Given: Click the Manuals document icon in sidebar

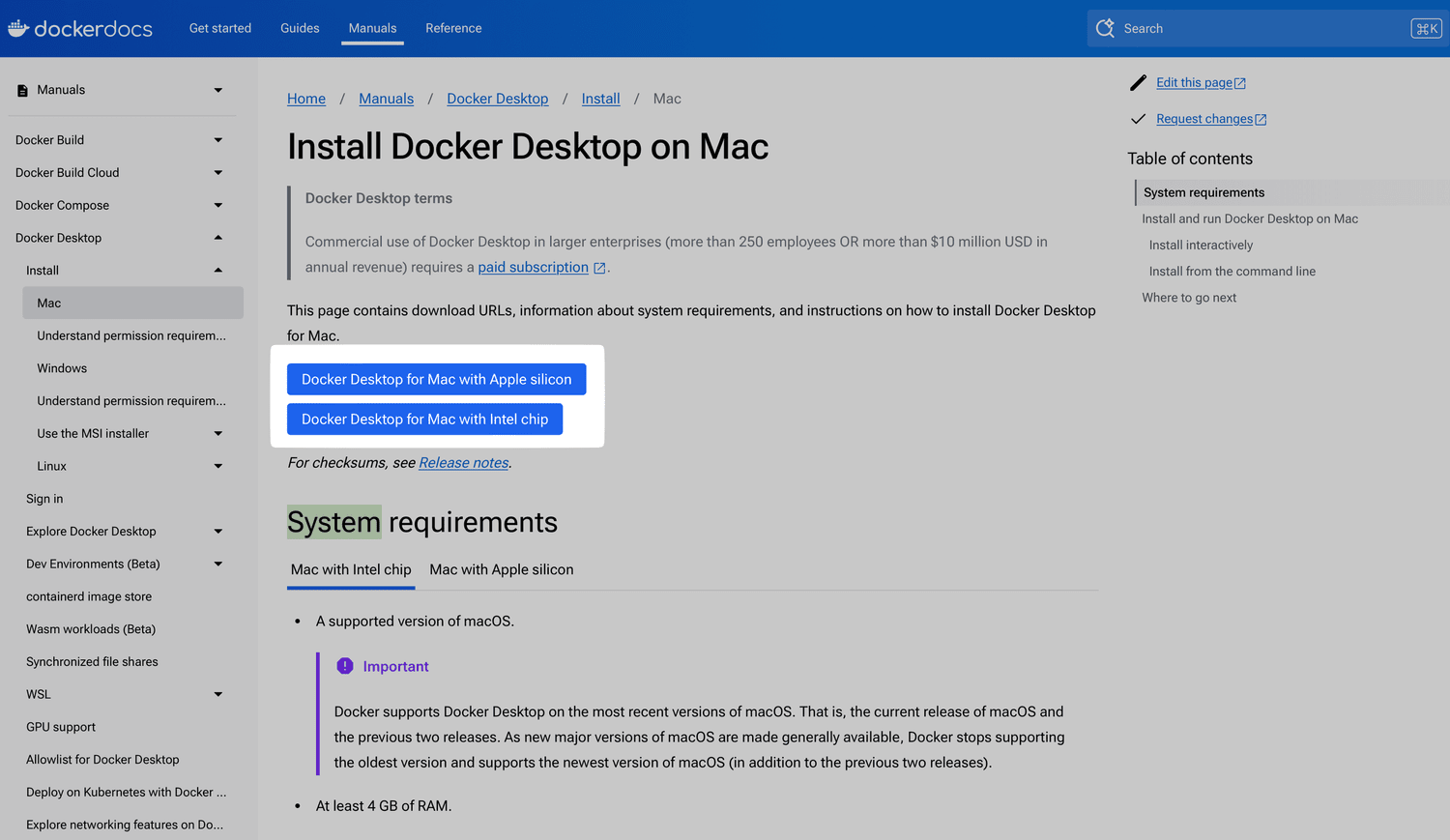Looking at the screenshot, I should 22,90.
